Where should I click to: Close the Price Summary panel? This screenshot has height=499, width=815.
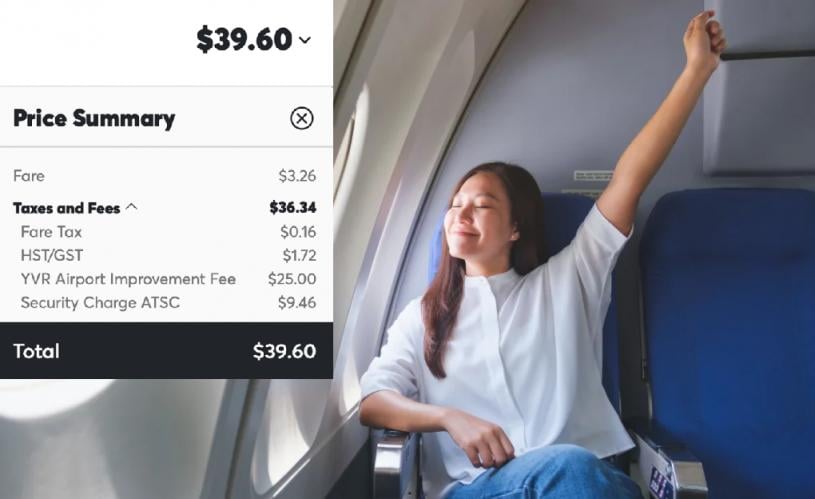pyautogui.click(x=301, y=119)
